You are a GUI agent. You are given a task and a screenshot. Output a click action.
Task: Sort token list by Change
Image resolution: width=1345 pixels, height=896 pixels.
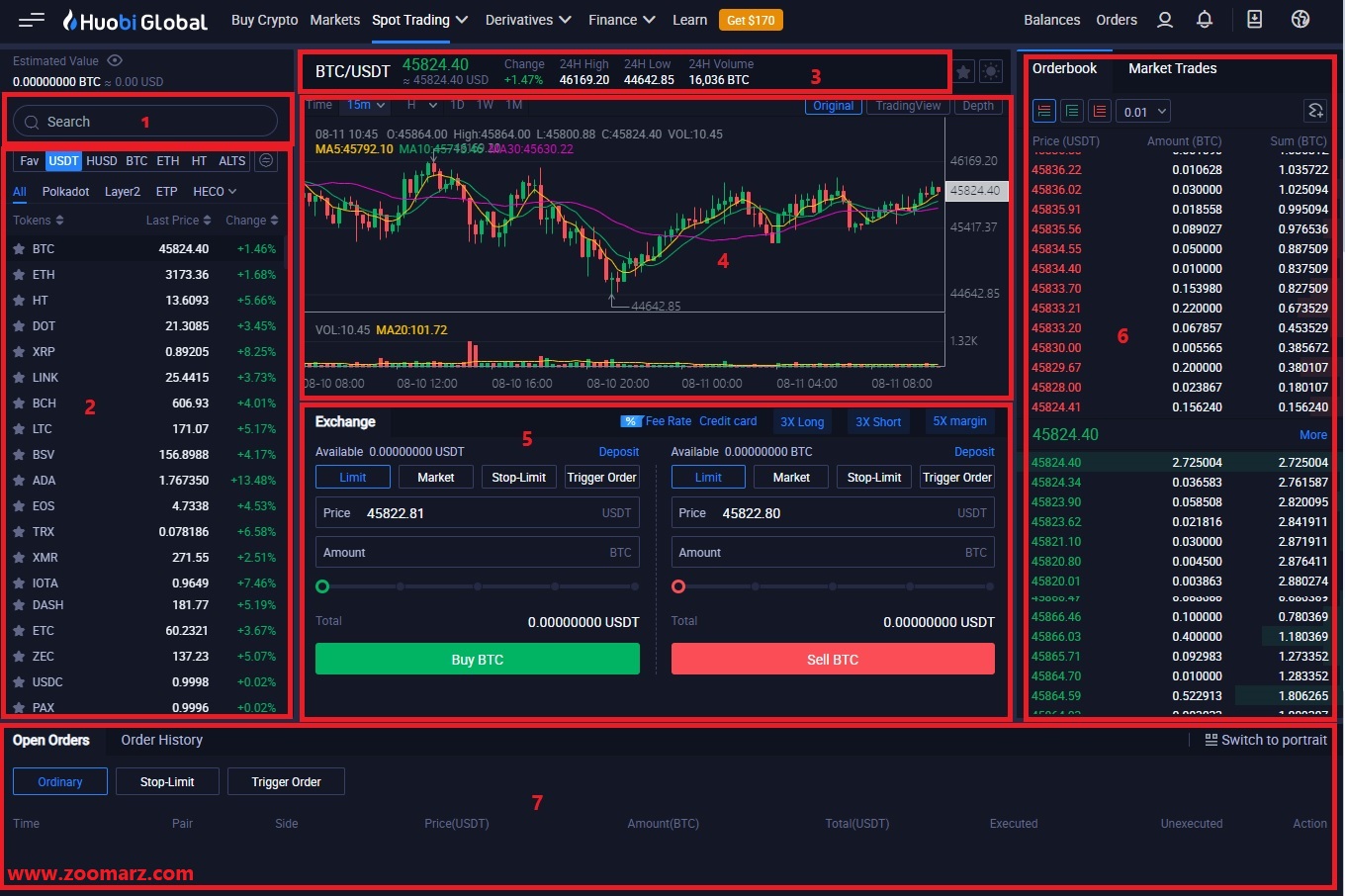coord(252,221)
